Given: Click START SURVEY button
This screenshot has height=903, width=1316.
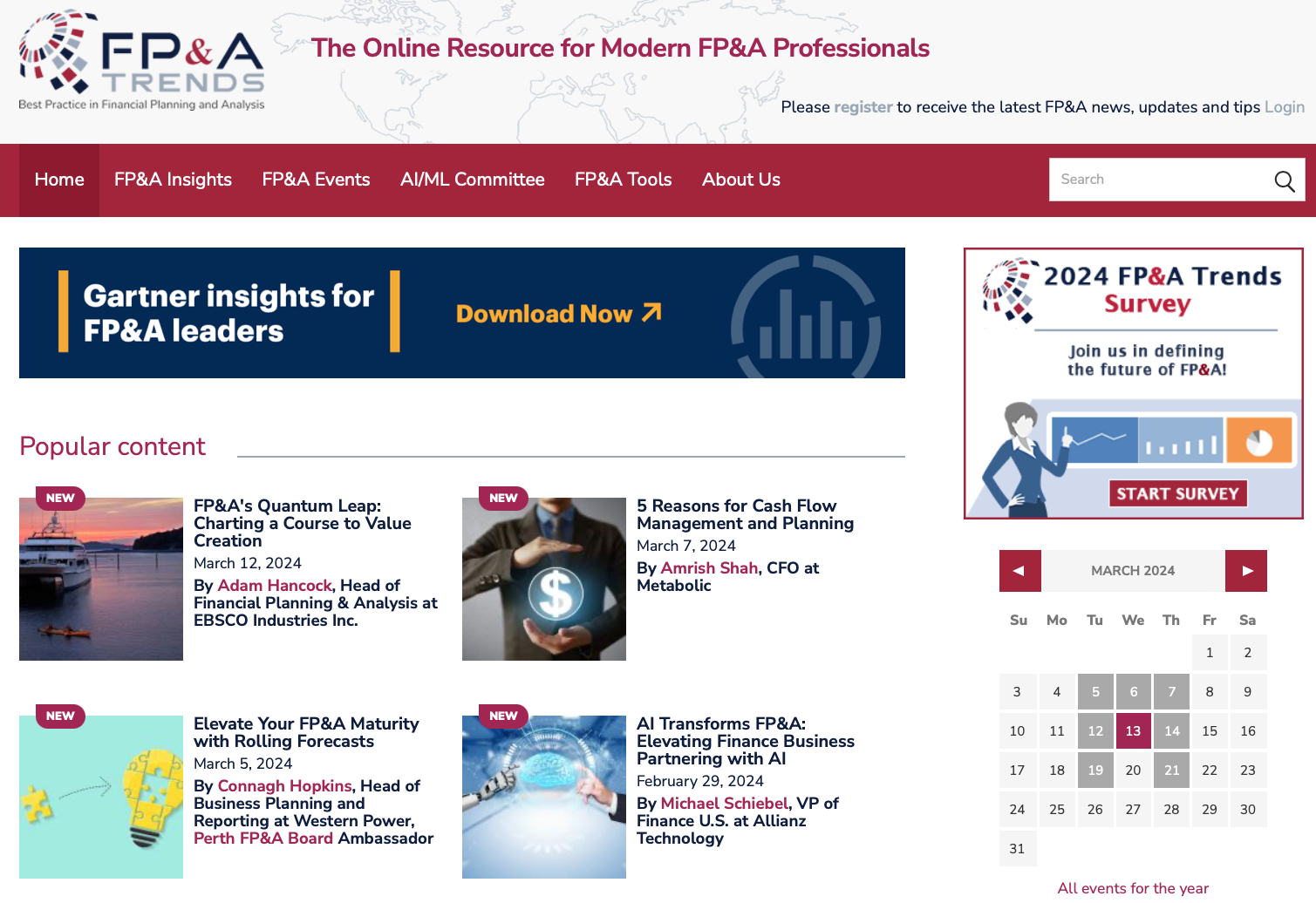Looking at the screenshot, I should click(1177, 493).
